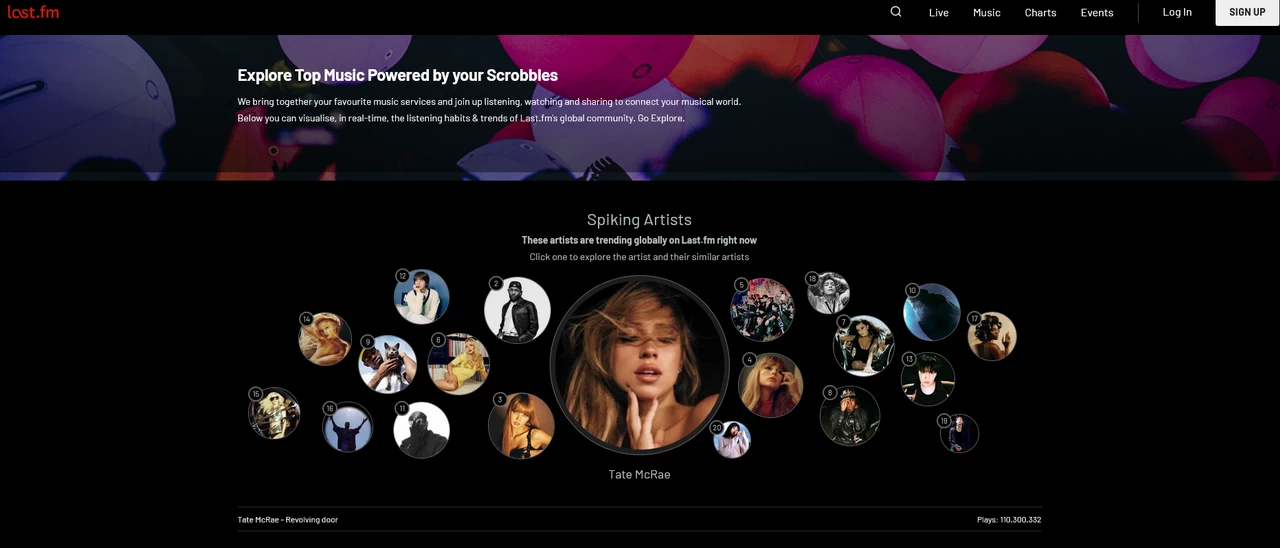Click the 'Plays: 110,300,332' count text

tap(1009, 520)
